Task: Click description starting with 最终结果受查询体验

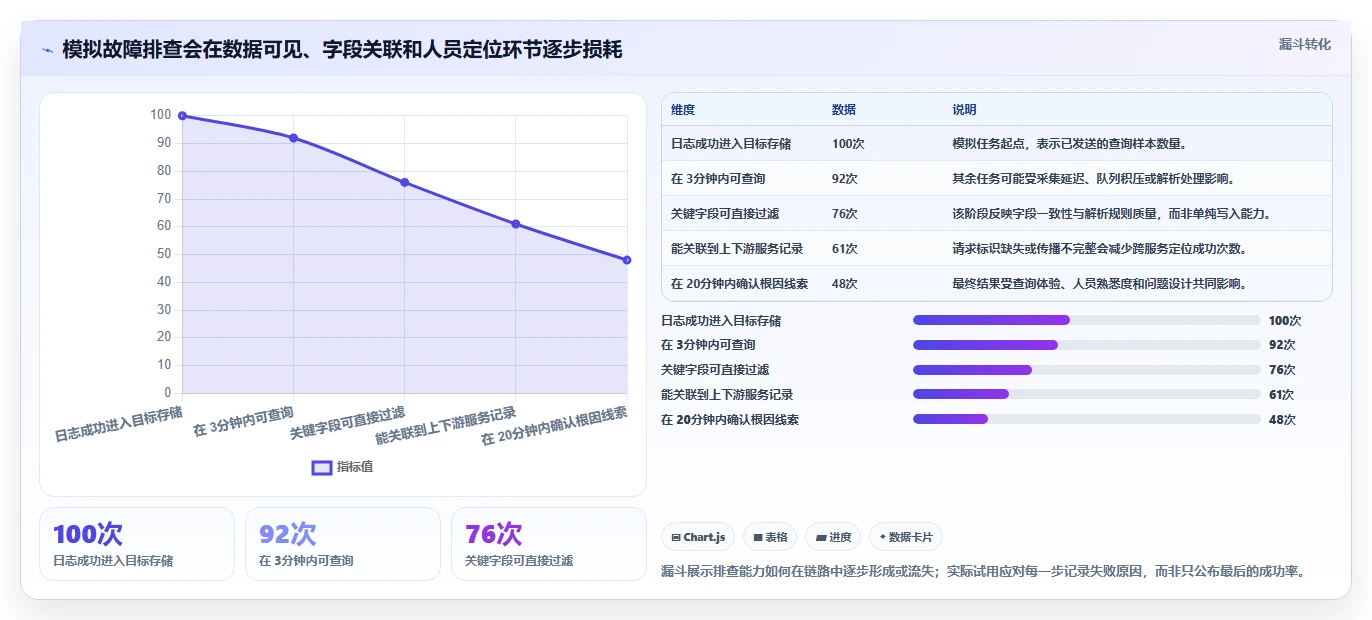Action: (x=1099, y=284)
